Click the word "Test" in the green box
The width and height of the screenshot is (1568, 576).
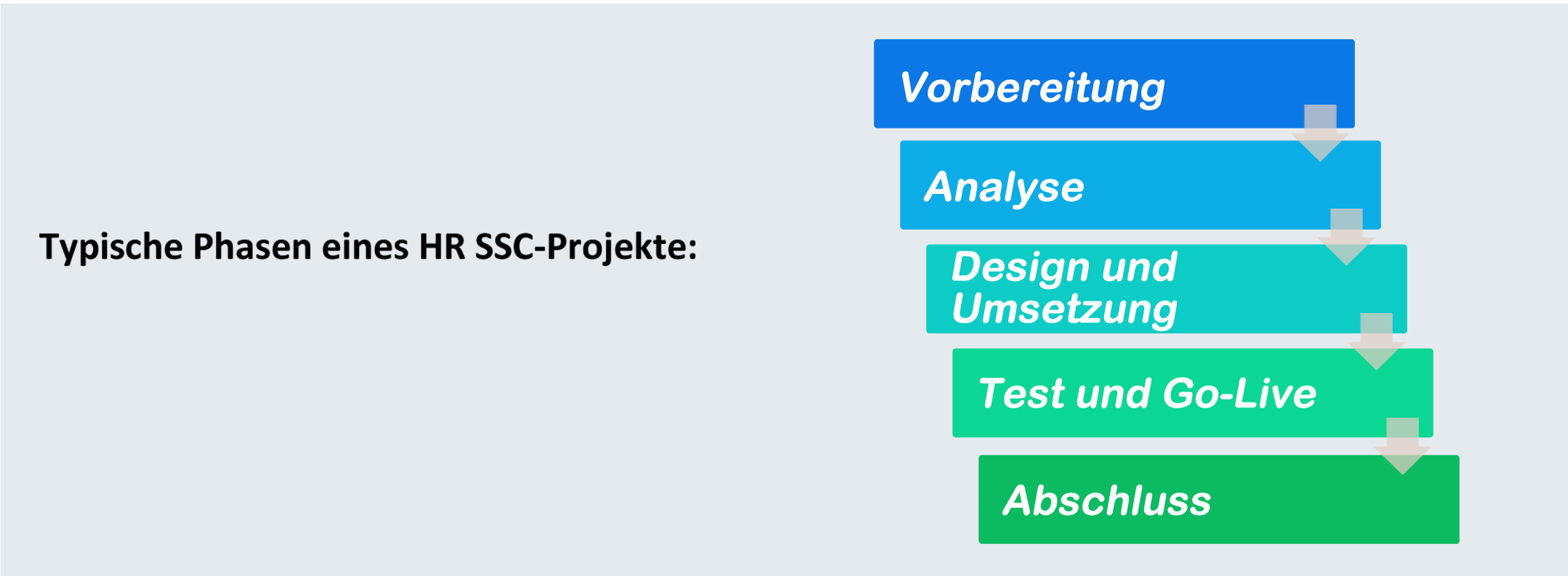pyautogui.click(x=1022, y=394)
